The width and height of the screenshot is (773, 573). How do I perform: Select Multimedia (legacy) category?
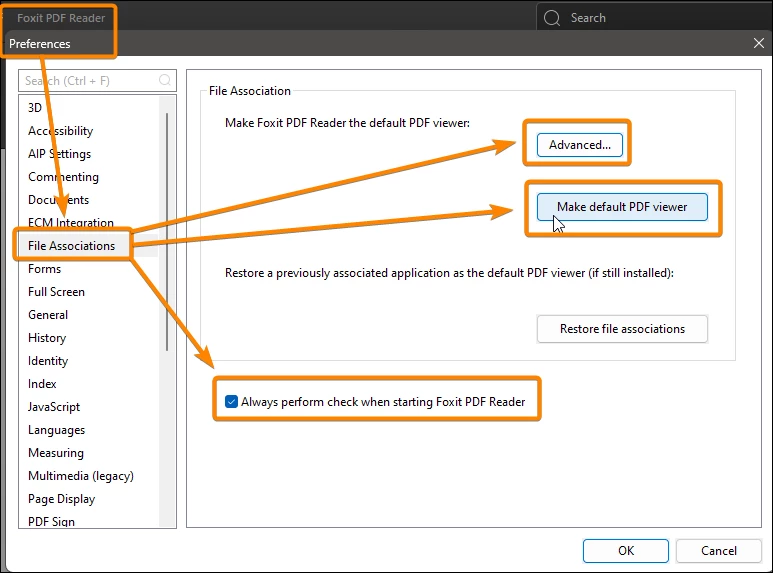[81, 476]
